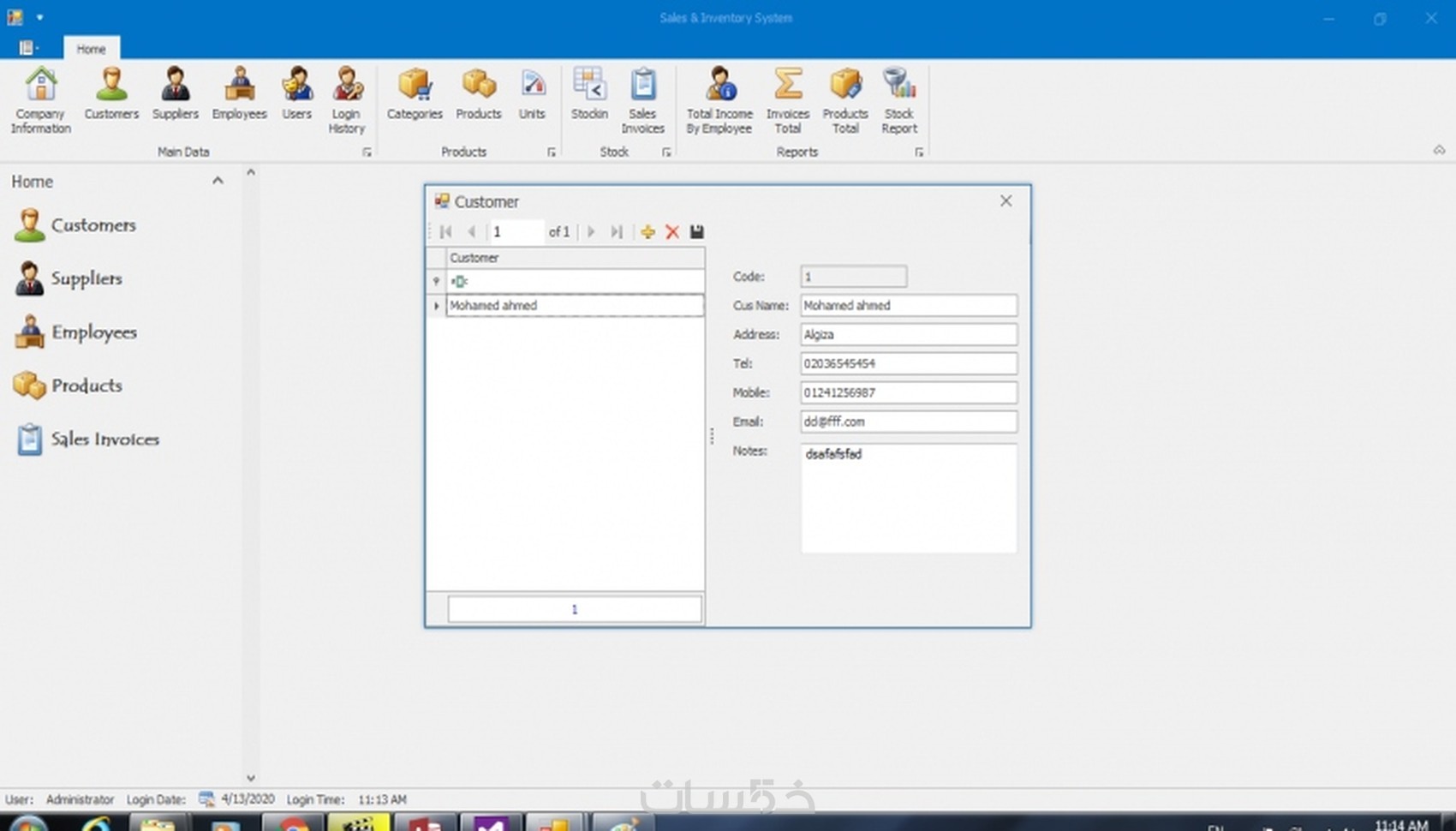This screenshot has width=1456, height=831.
Task: Open Company Information from the ribbon
Action: tap(40, 100)
